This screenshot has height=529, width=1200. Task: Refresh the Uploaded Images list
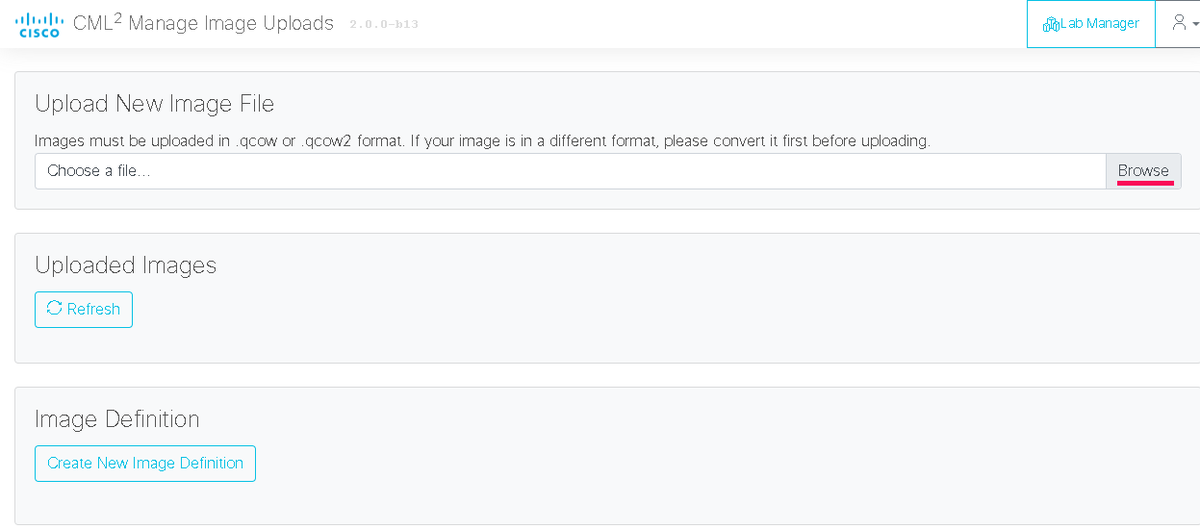tap(84, 309)
